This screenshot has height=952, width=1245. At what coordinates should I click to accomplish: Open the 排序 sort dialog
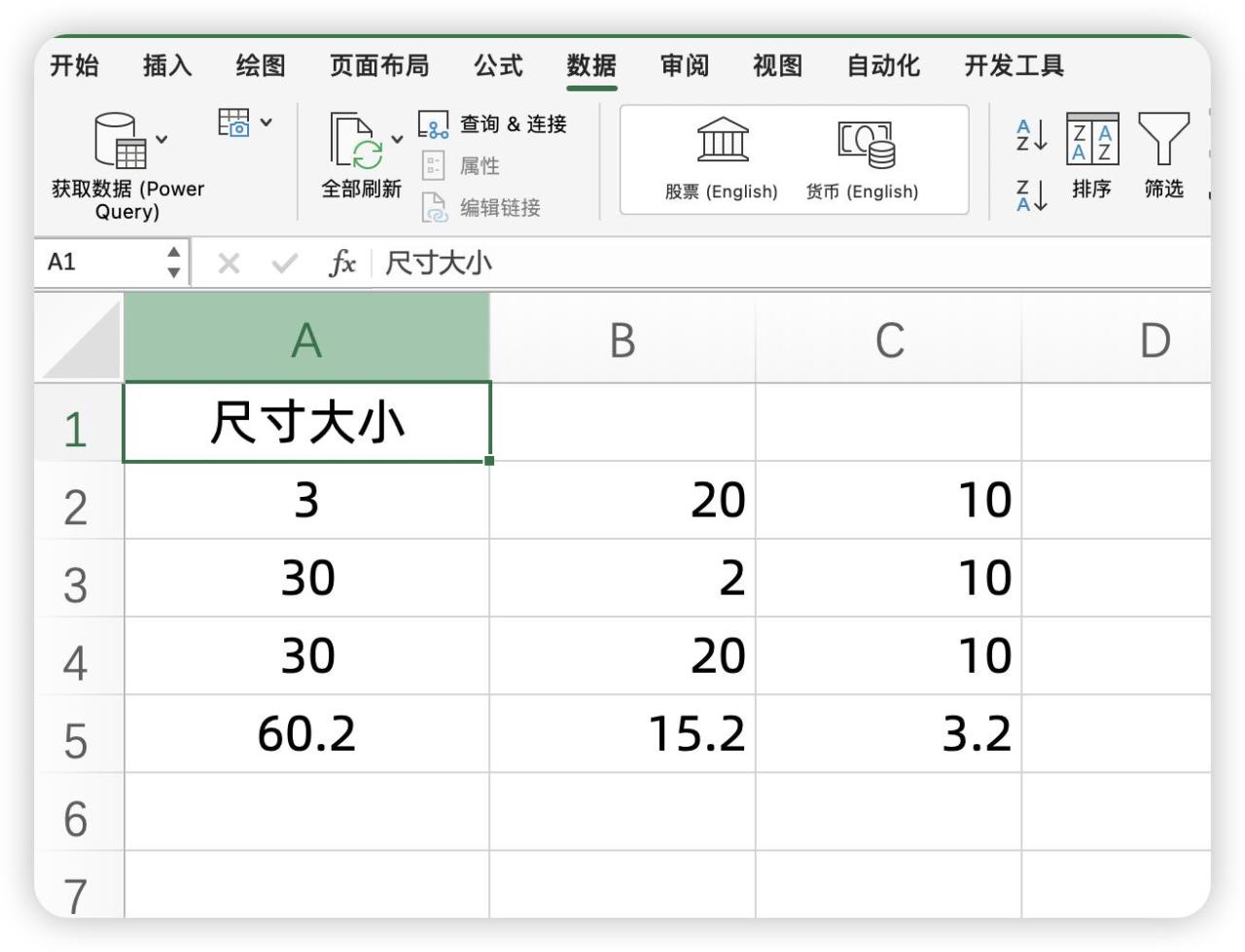[1092, 156]
